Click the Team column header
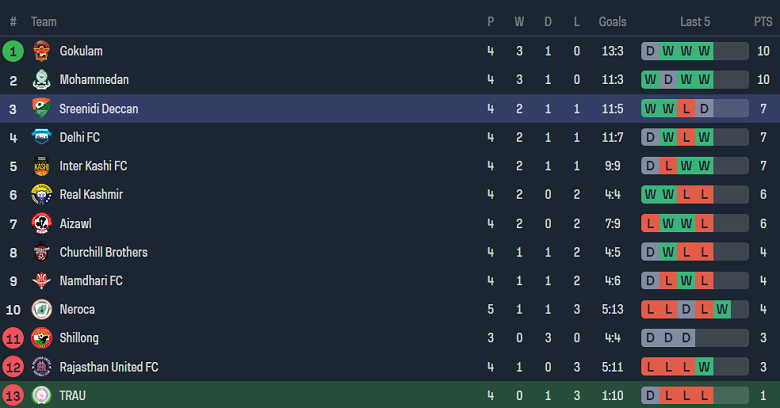The width and height of the screenshot is (780, 408). click(x=43, y=21)
